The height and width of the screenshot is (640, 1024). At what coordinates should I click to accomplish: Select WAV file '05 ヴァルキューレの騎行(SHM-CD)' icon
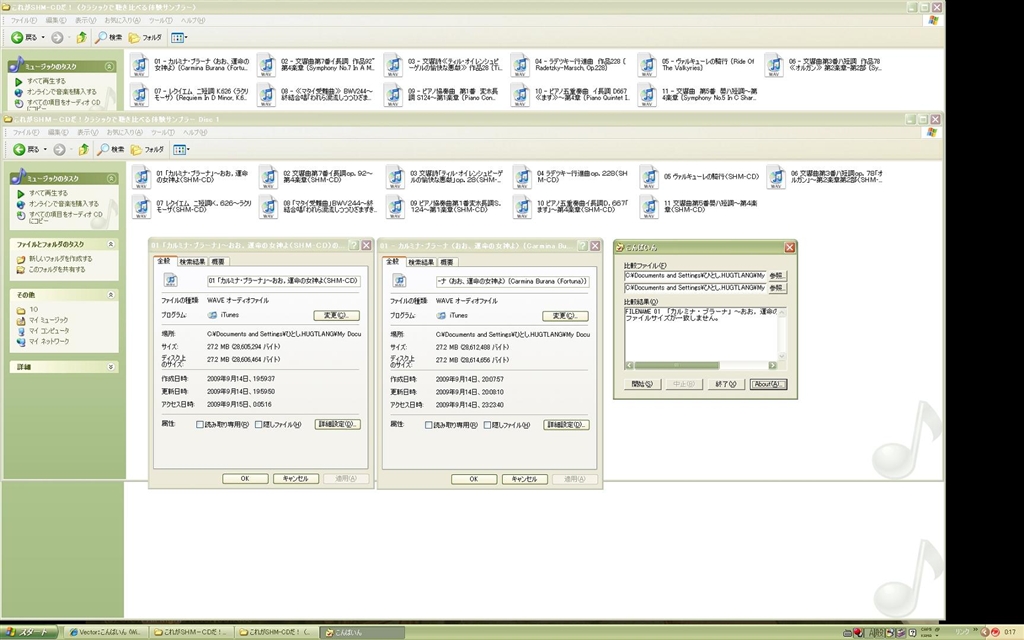[648, 177]
